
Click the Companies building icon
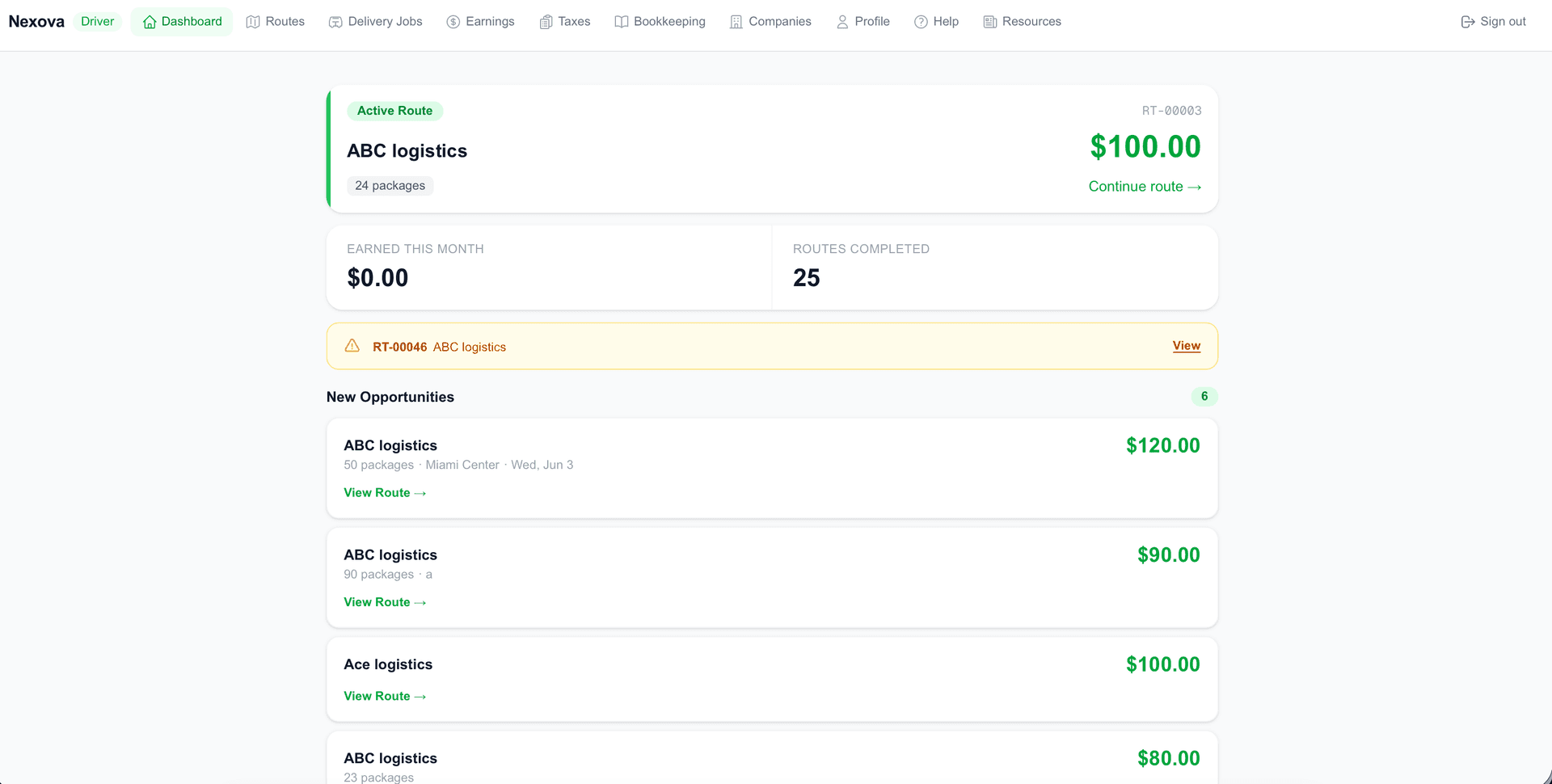click(736, 22)
